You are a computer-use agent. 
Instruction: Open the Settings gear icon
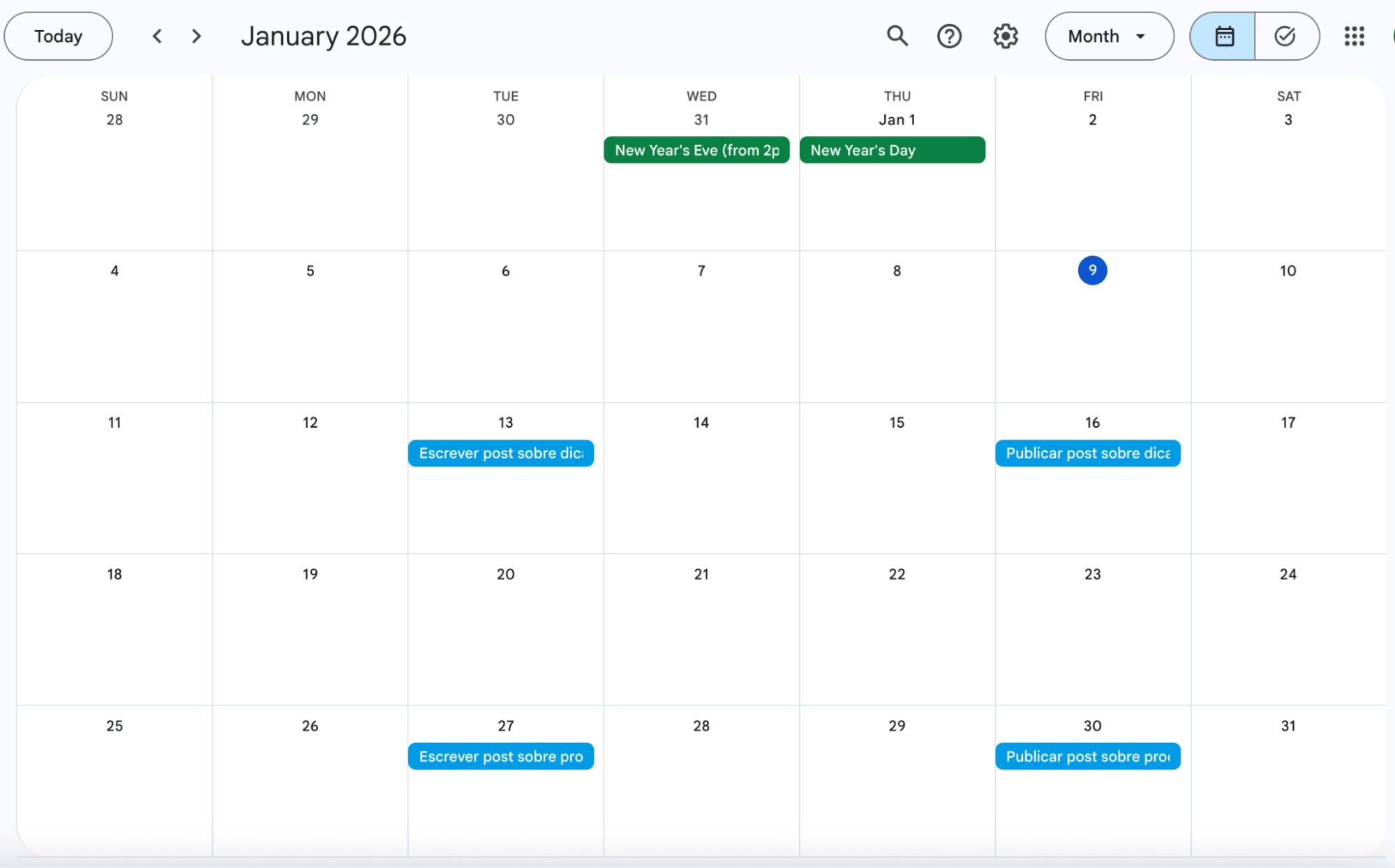(x=1005, y=36)
